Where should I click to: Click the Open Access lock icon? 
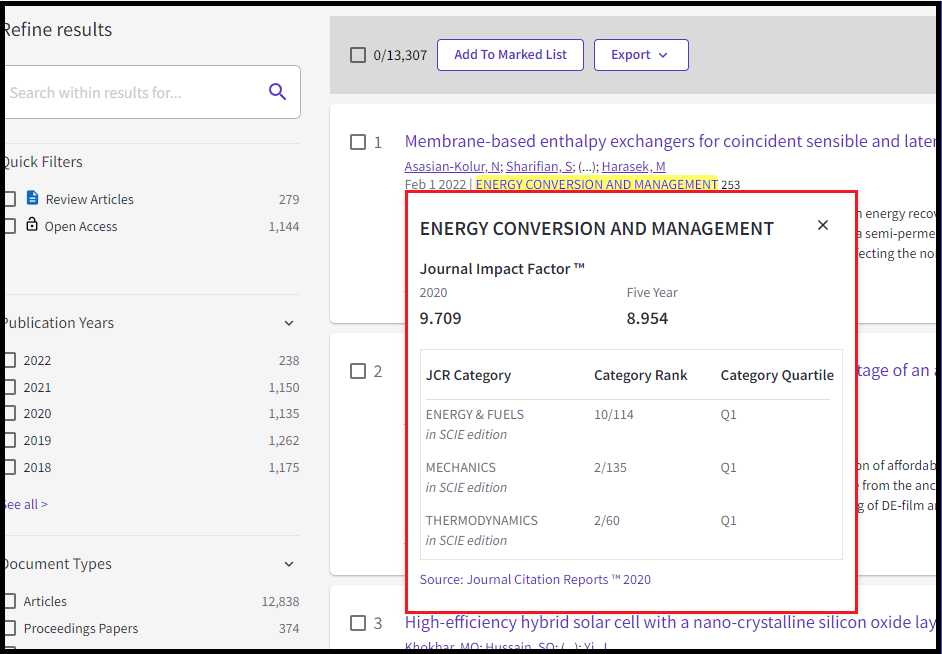tap(32, 225)
